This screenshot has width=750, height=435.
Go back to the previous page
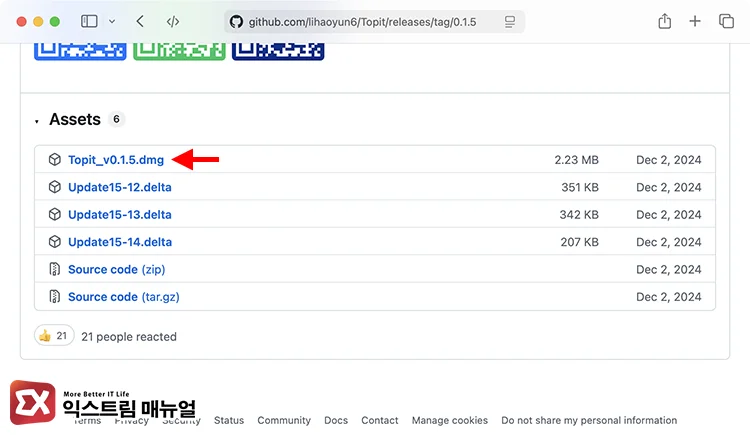coord(139,21)
